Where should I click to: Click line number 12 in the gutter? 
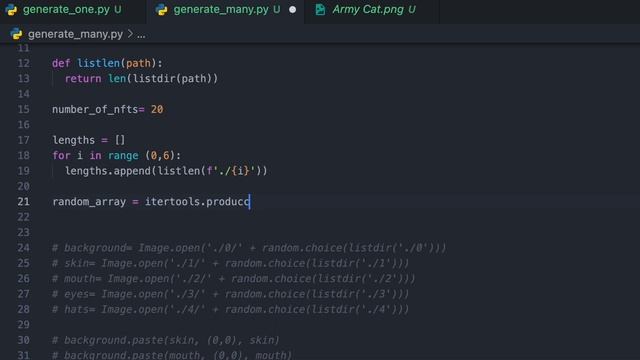point(23,63)
